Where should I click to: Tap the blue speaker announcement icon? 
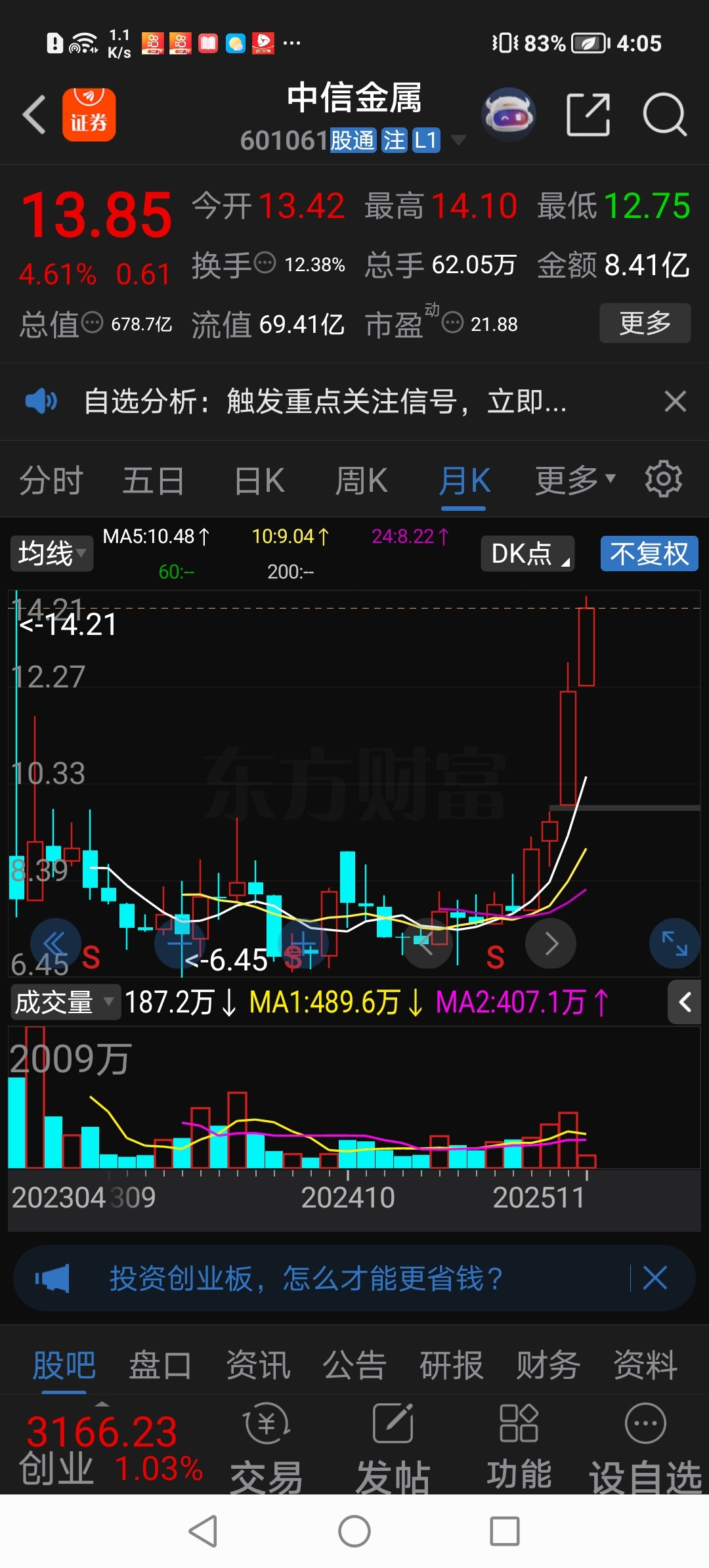[x=41, y=401]
